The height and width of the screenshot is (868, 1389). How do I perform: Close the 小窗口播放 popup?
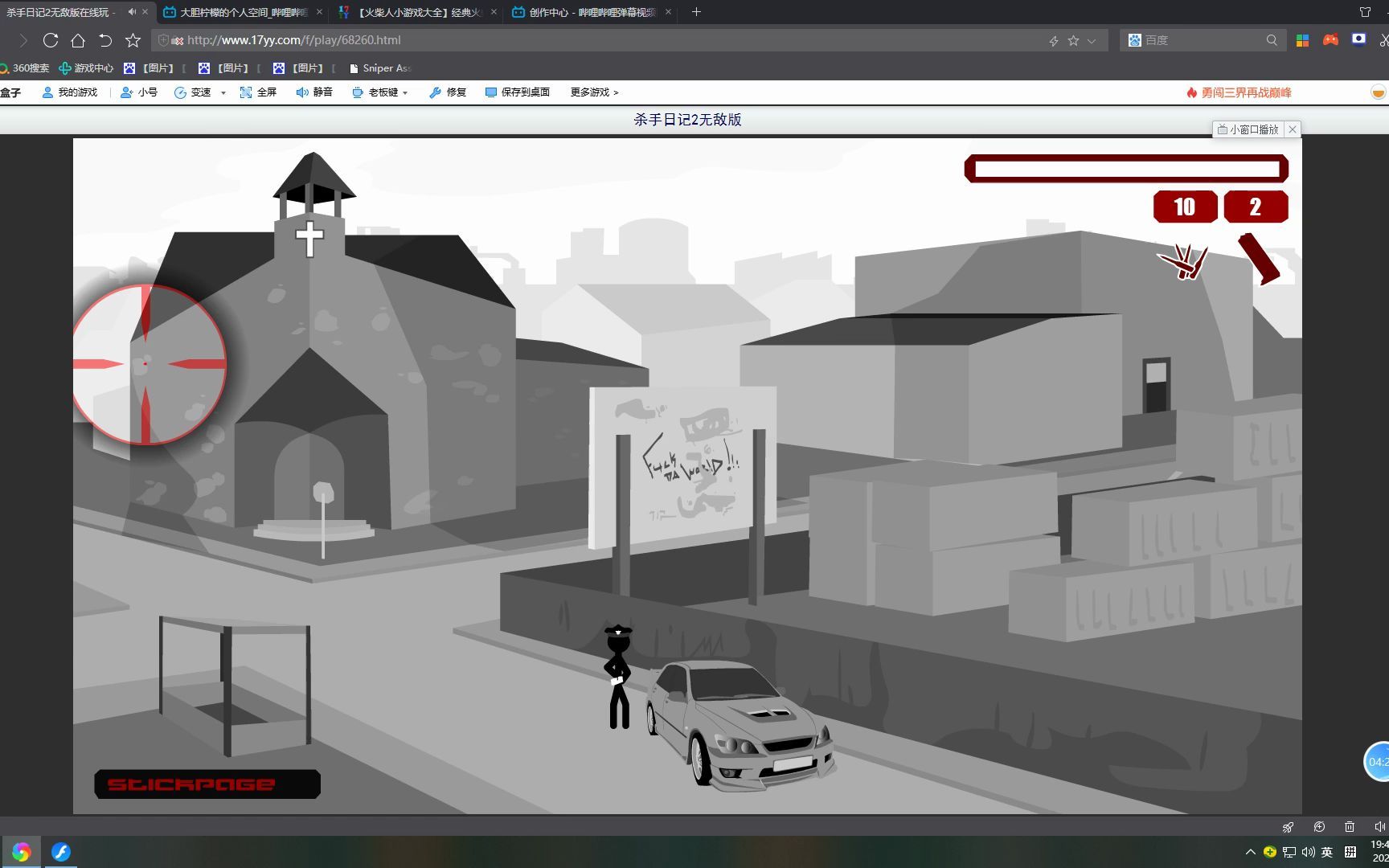(x=1293, y=129)
